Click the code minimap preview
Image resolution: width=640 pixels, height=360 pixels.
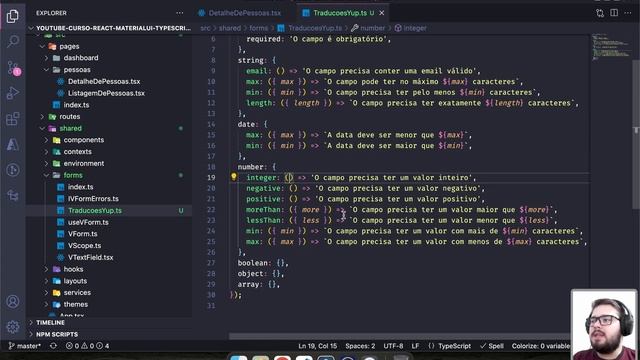[x=610, y=47]
